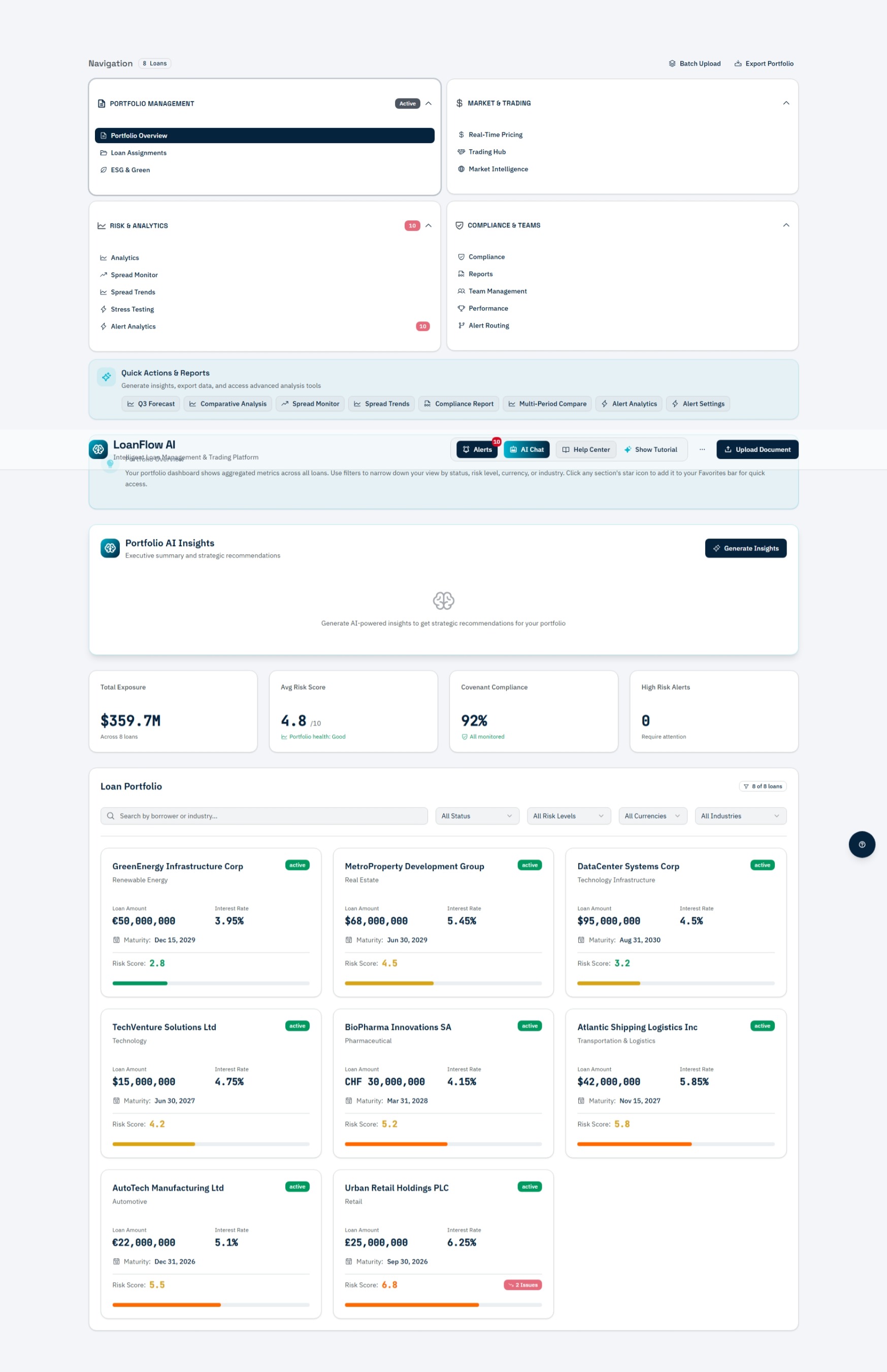Click the 8 Loans badge beside Navigation
This screenshot has width=887, height=1372.
pos(154,63)
